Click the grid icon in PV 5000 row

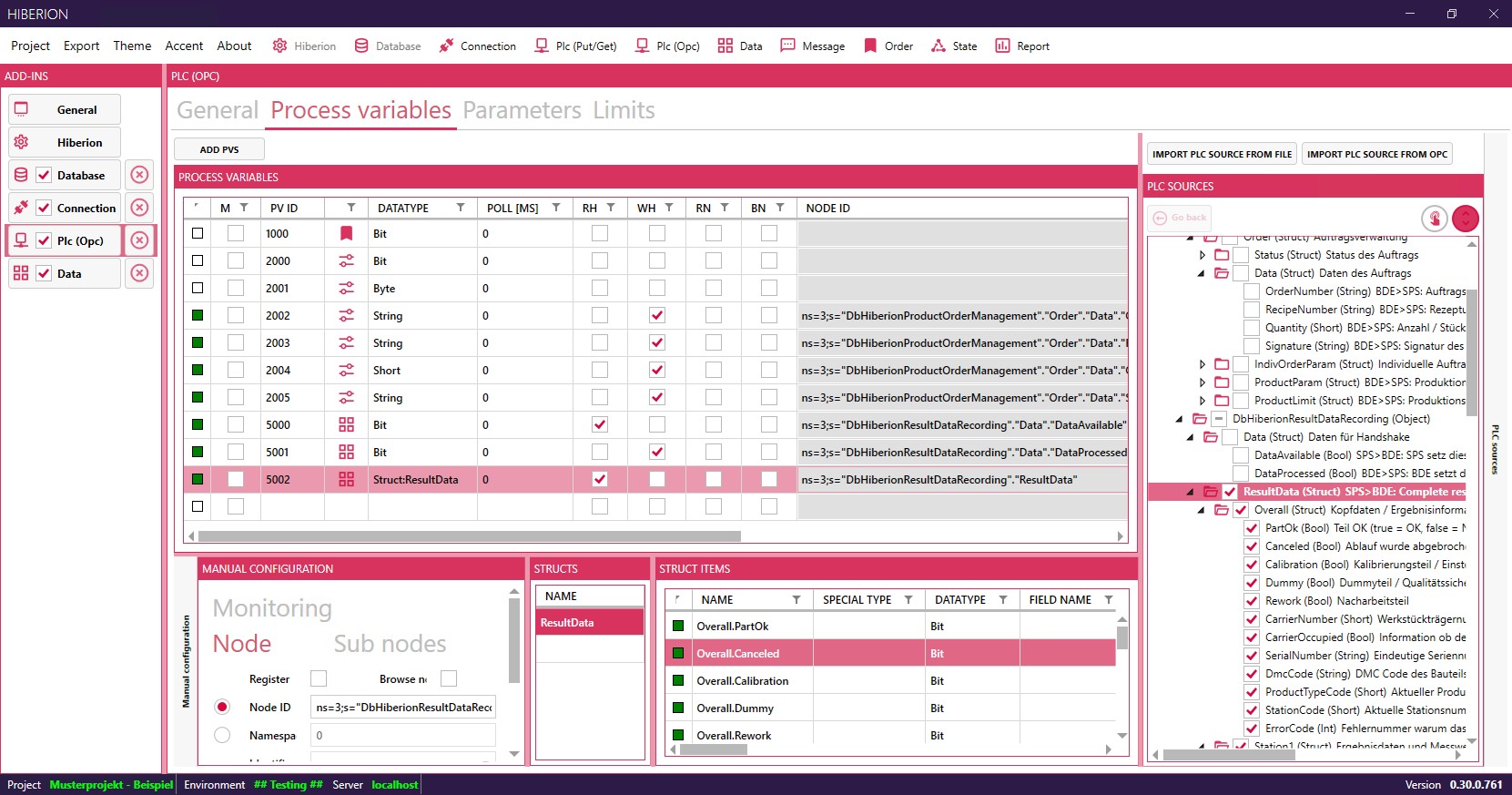(x=346, y=424)
